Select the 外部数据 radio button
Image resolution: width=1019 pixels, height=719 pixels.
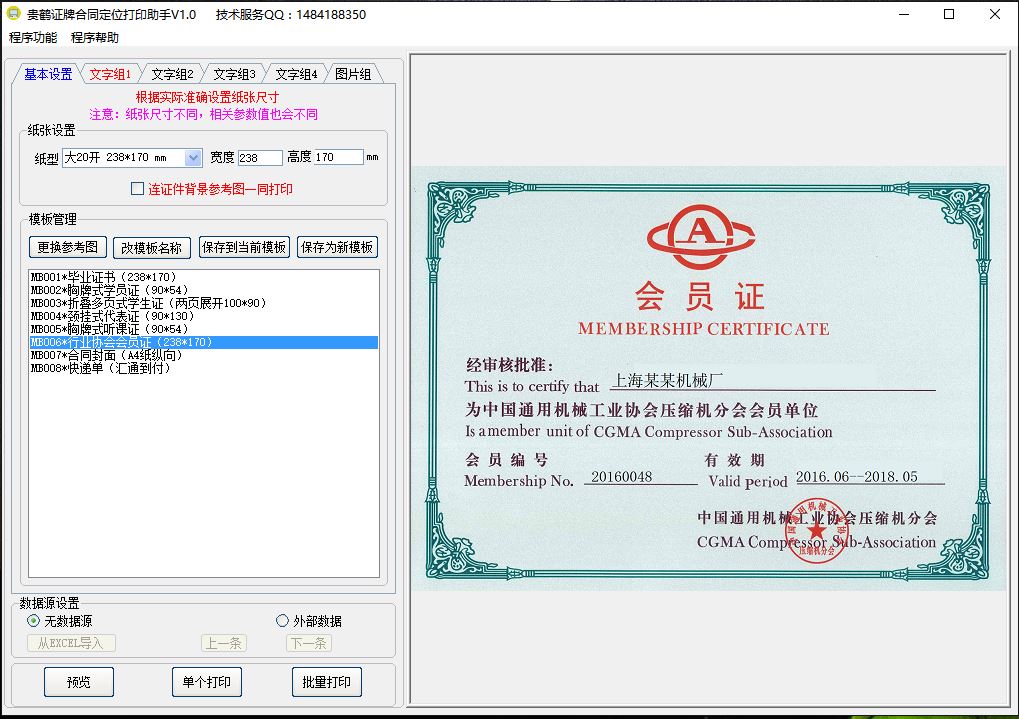click(282, 621)
